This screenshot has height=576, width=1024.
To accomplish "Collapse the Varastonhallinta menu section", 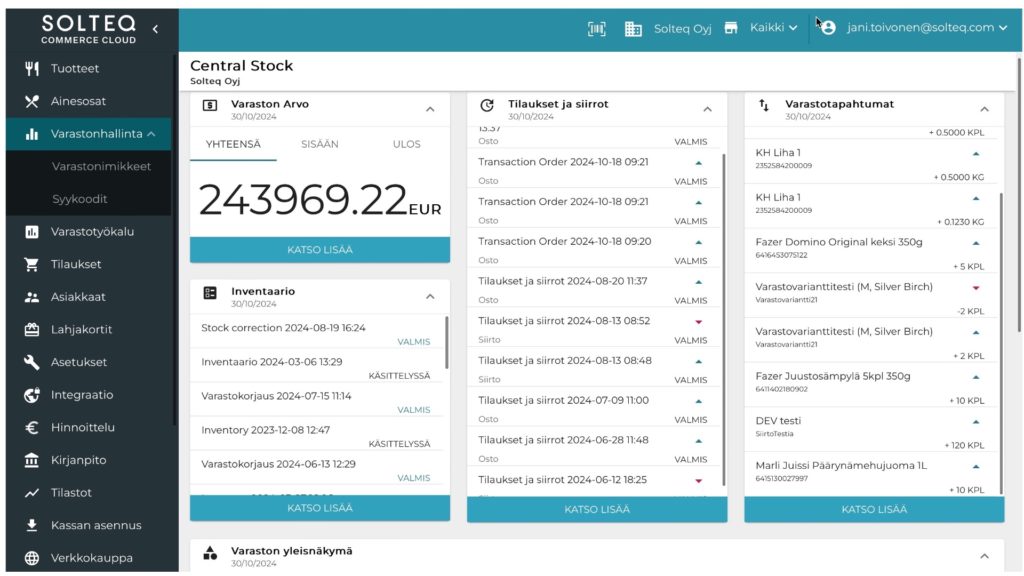I will pos(152,134).
